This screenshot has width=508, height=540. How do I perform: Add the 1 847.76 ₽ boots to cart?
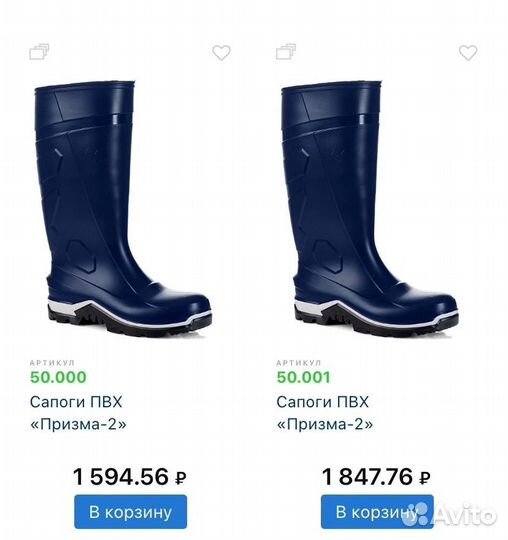377,512
